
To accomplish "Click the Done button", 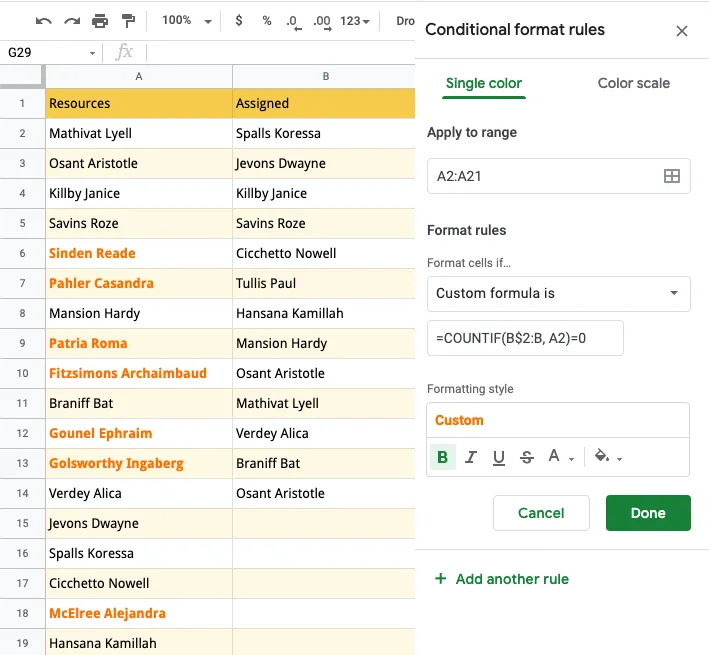I will tap(648, 513).
